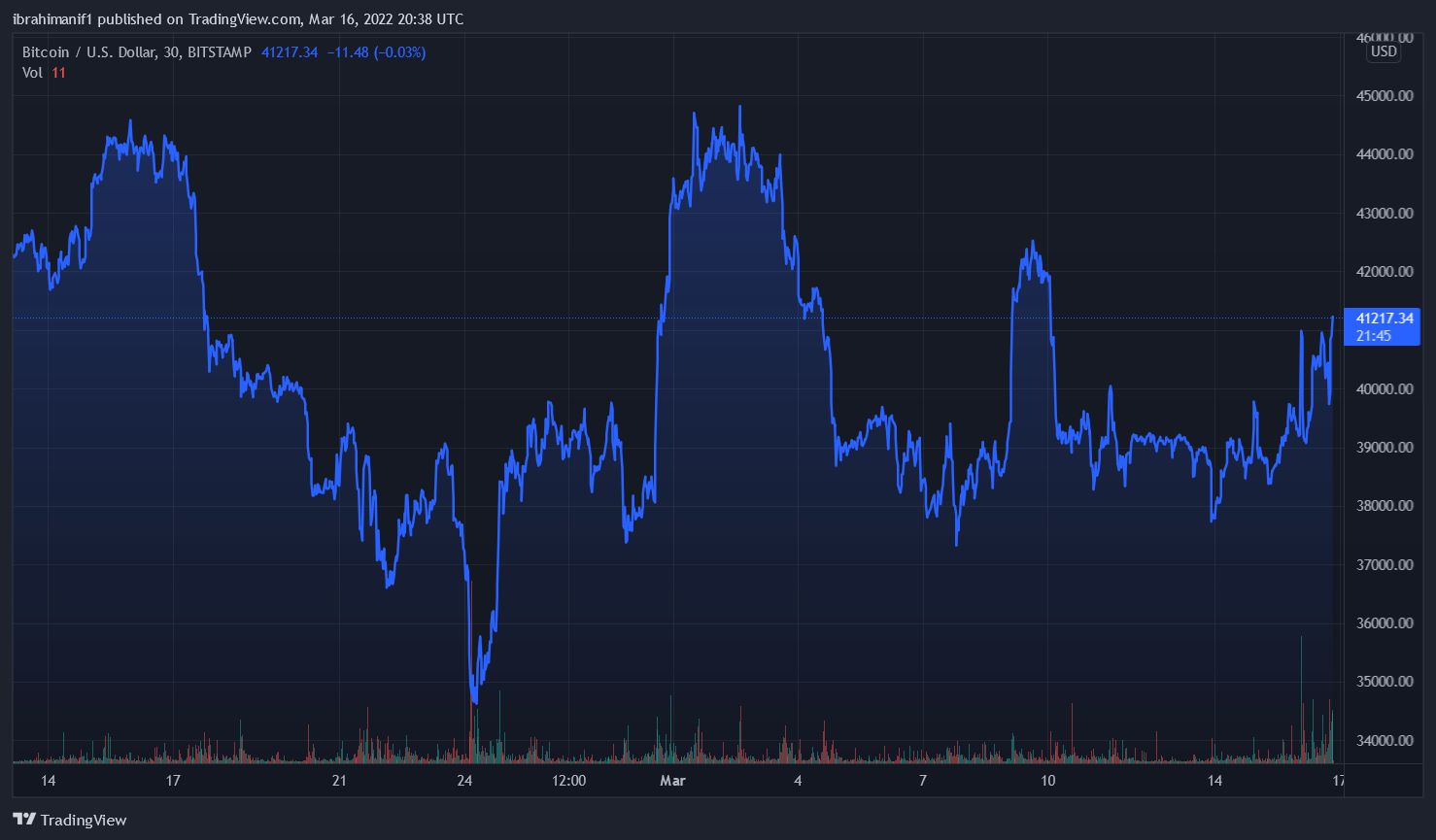Click the -11.48 (-0.03%) price change value
This screenshot has height=840, width=1436.
coord(376,52)
